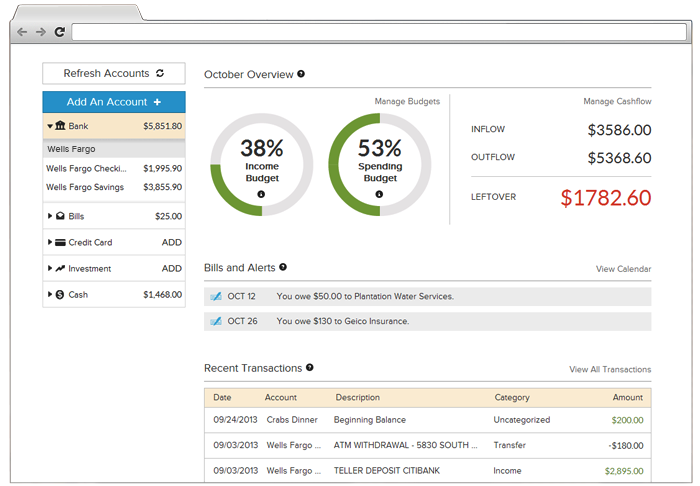The image size is (700, 486).
Task: Expand the Credit Card group
Action: pyautogui.click(x=50, y=242)
